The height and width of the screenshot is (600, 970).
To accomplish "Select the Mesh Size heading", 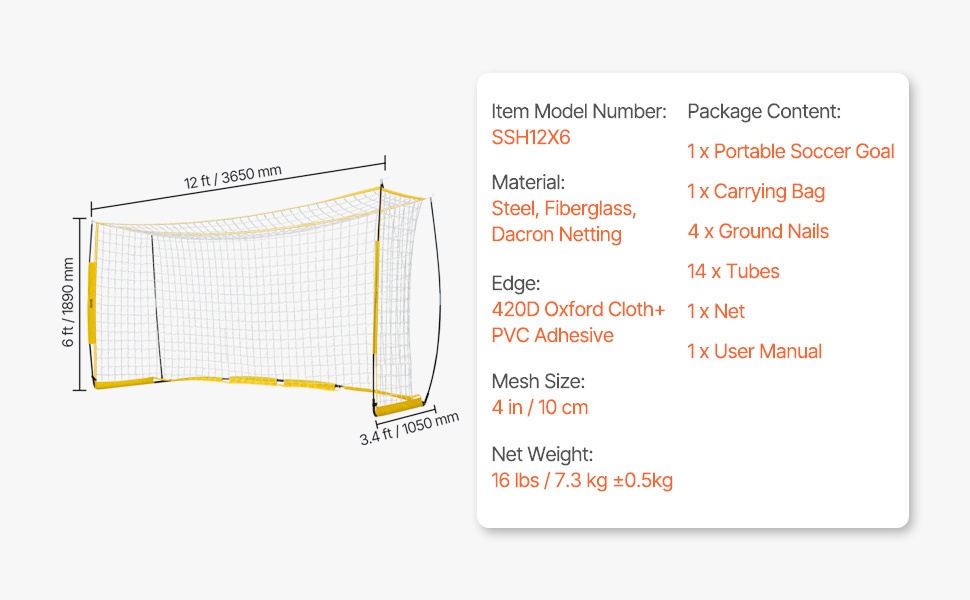I will (x=538, y=381).
